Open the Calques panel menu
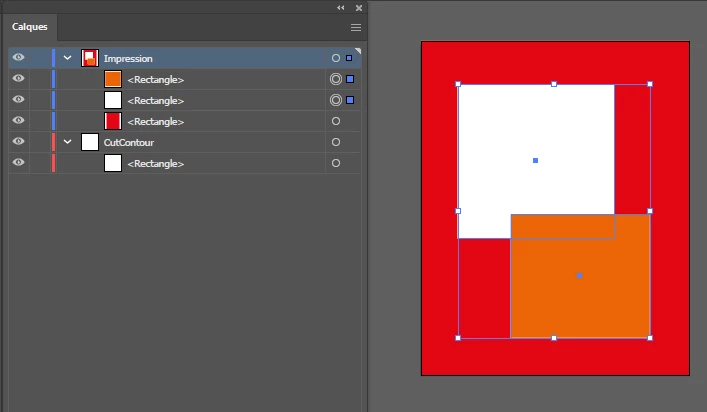Screen dimensions: 707x412 [356, 27]
